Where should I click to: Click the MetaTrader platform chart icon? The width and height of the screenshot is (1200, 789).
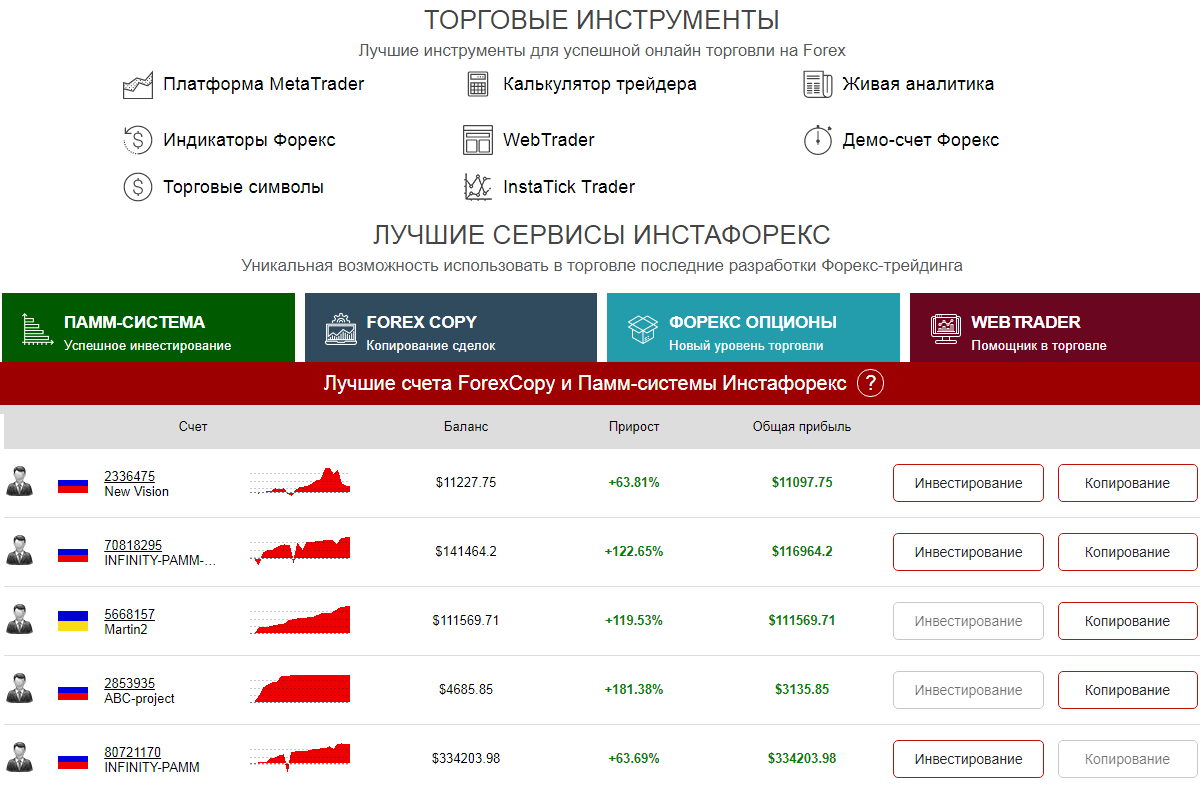pyautogui.click(x=137, y=85)
